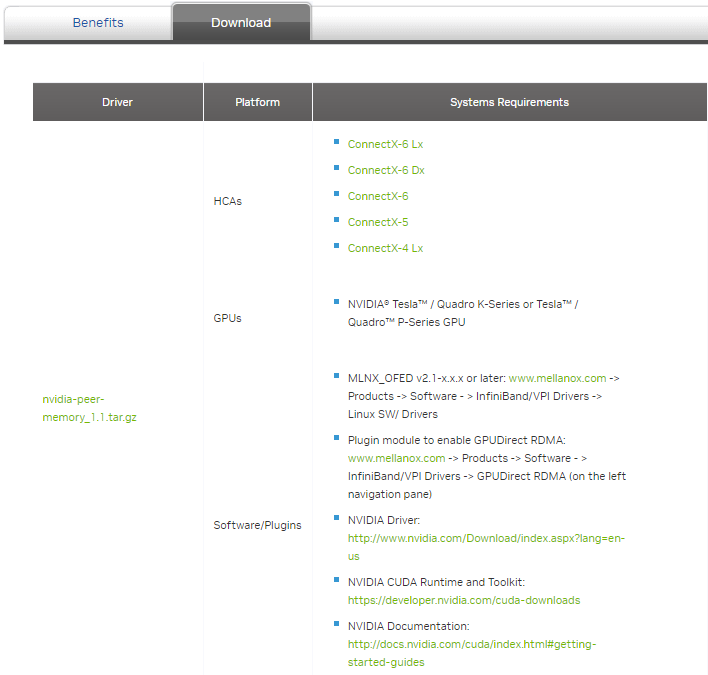Viewport: 708px width, 675px height.
Task: Switch to the Benefits tab
Action: [98, 23]
